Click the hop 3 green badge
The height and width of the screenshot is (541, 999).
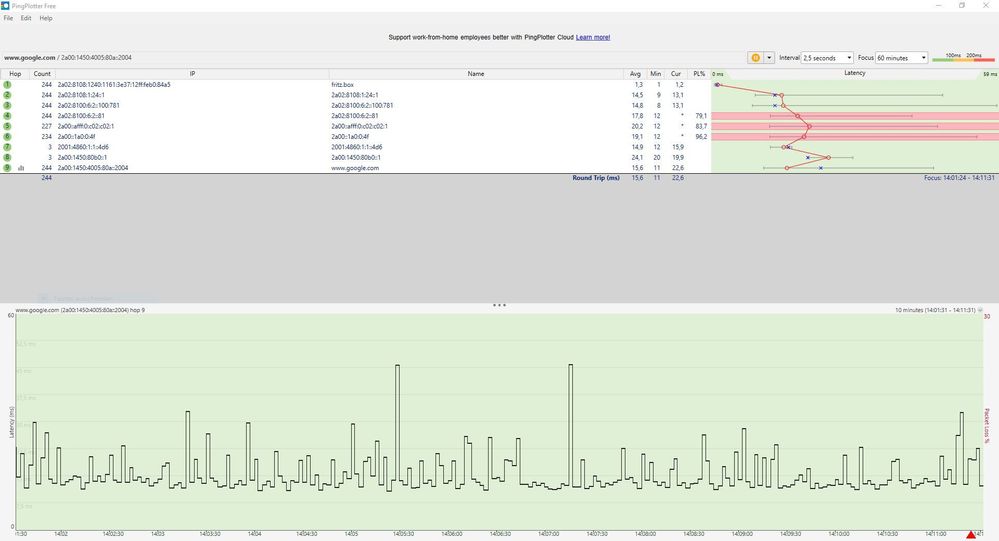[x=7, y=105]
